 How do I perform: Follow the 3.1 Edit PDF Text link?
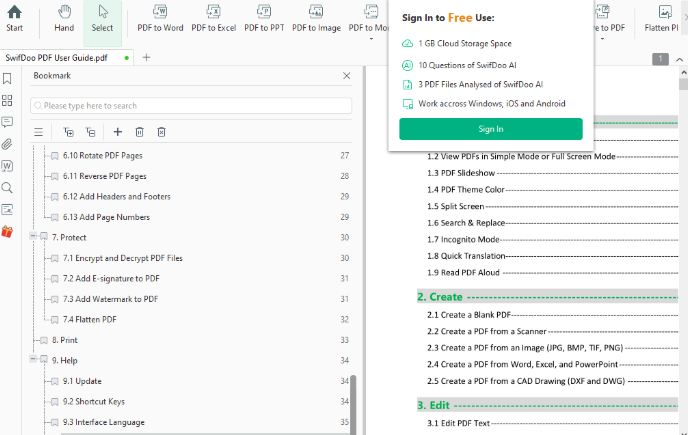tap(458, 423)
